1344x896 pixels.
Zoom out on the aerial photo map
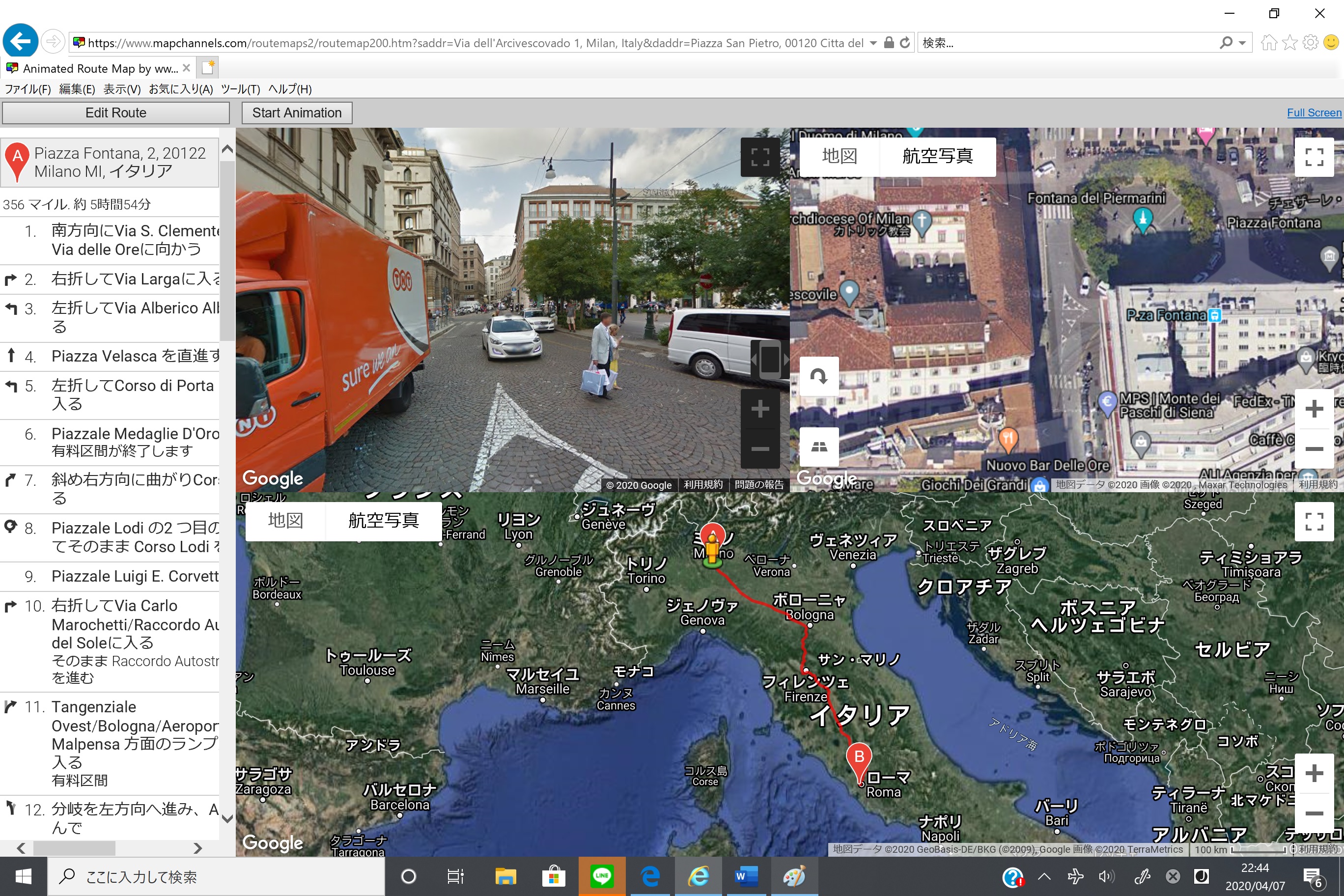(1314, 448)
